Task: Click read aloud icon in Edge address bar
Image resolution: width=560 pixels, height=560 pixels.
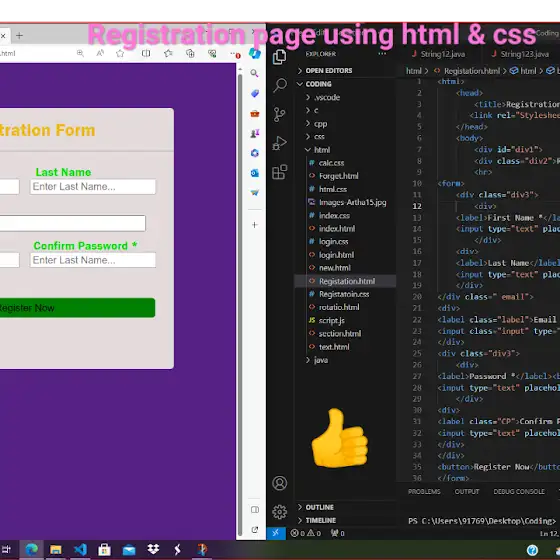Action: click(100, 54)
